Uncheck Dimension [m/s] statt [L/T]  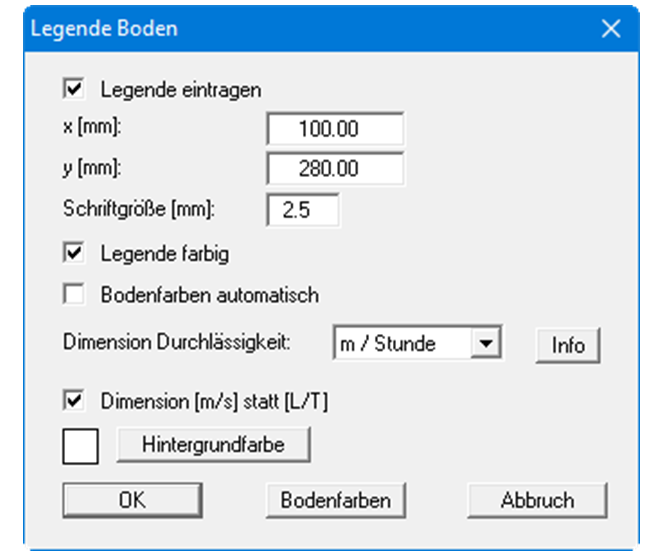pos(73,401)
